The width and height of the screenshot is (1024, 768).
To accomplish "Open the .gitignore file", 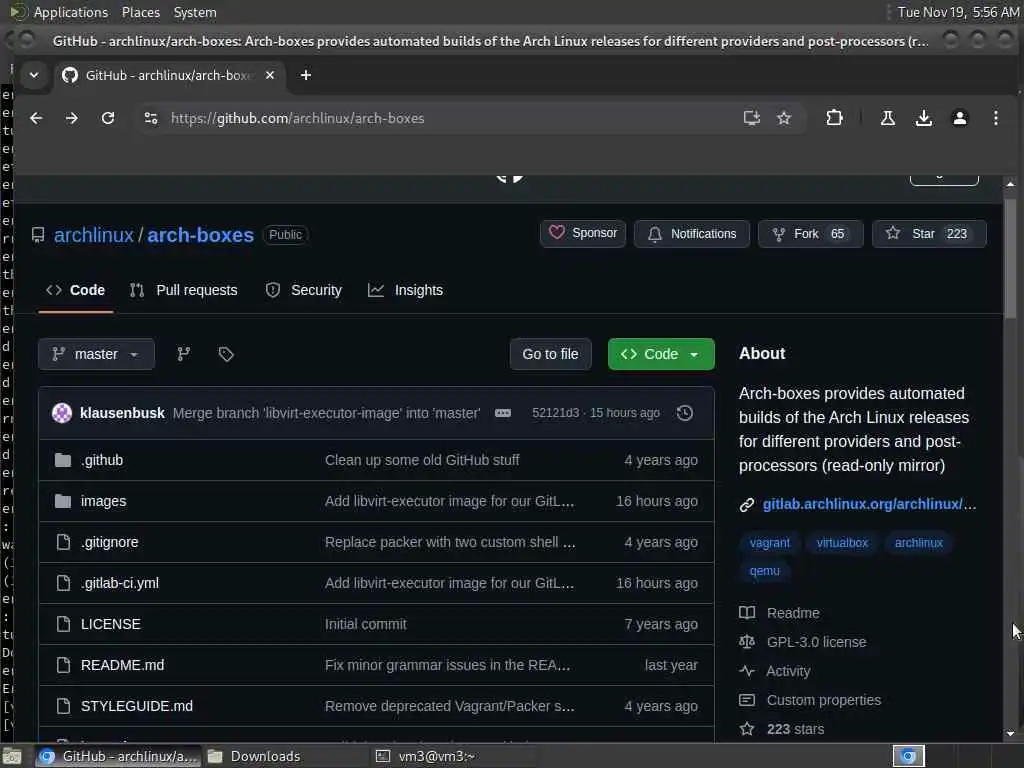I will tap(110, 542).
